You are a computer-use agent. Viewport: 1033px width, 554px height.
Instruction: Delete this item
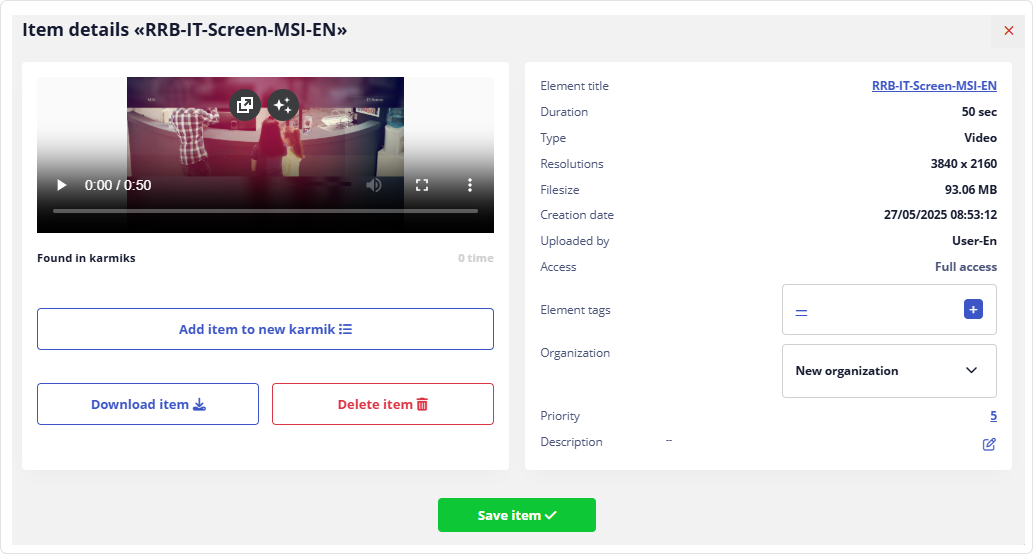(382, 404)
